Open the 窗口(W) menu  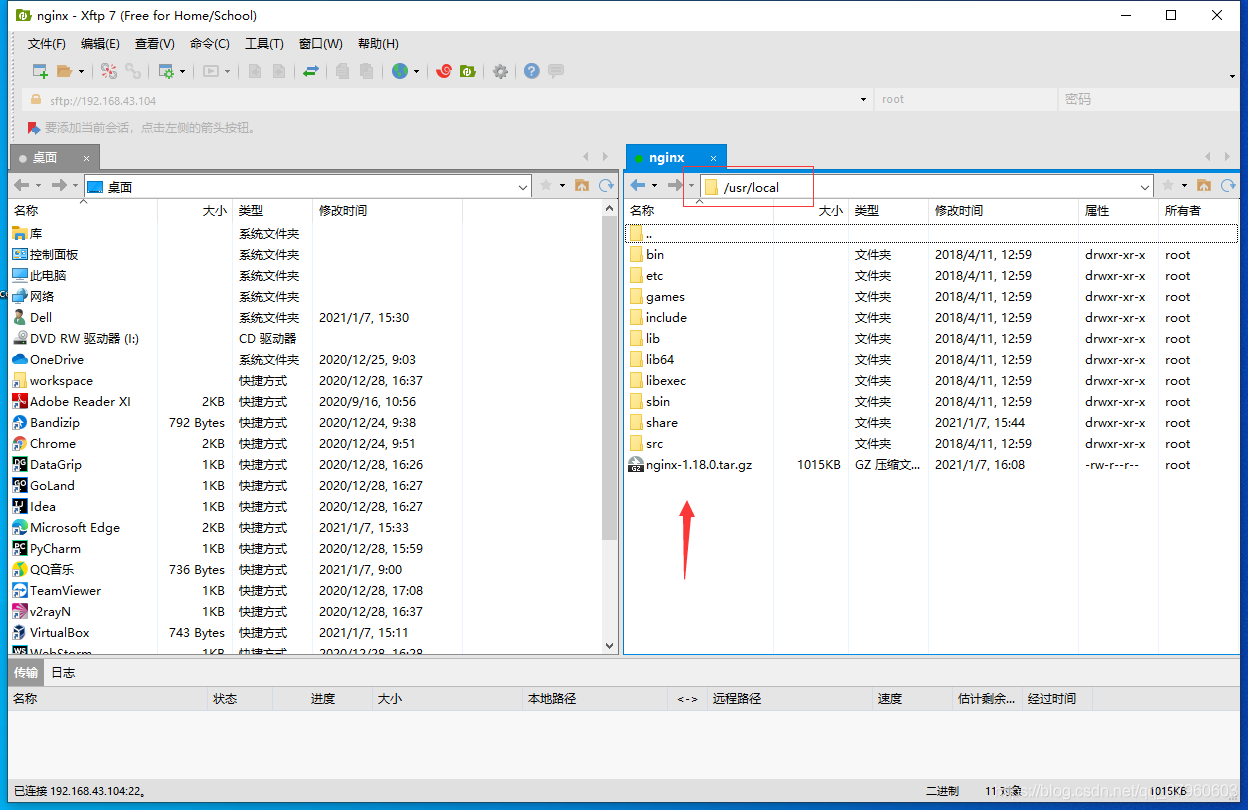320,44
